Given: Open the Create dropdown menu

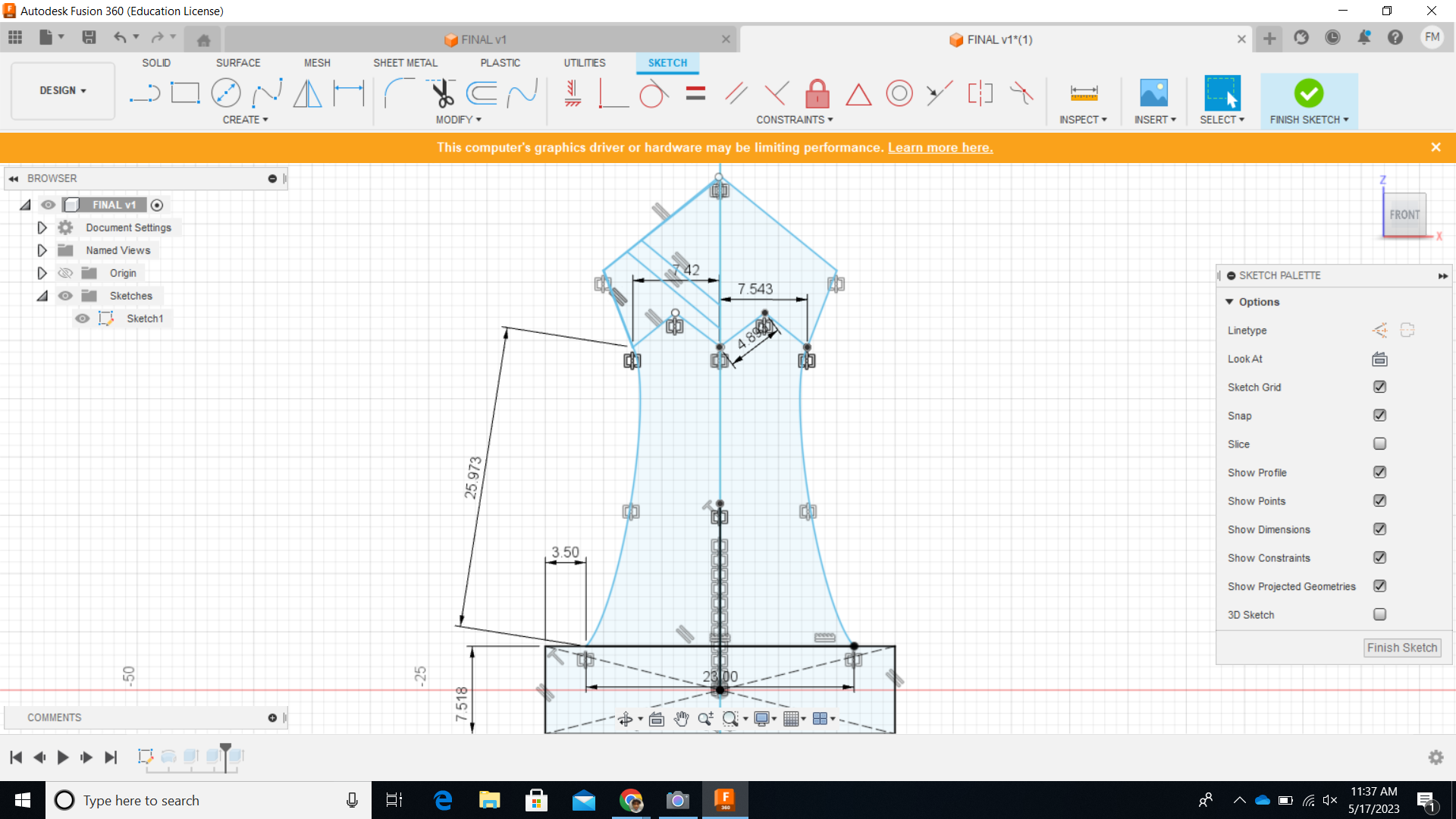Looking at the screenshot, I should pyautogui.click(x=244, y=119).
